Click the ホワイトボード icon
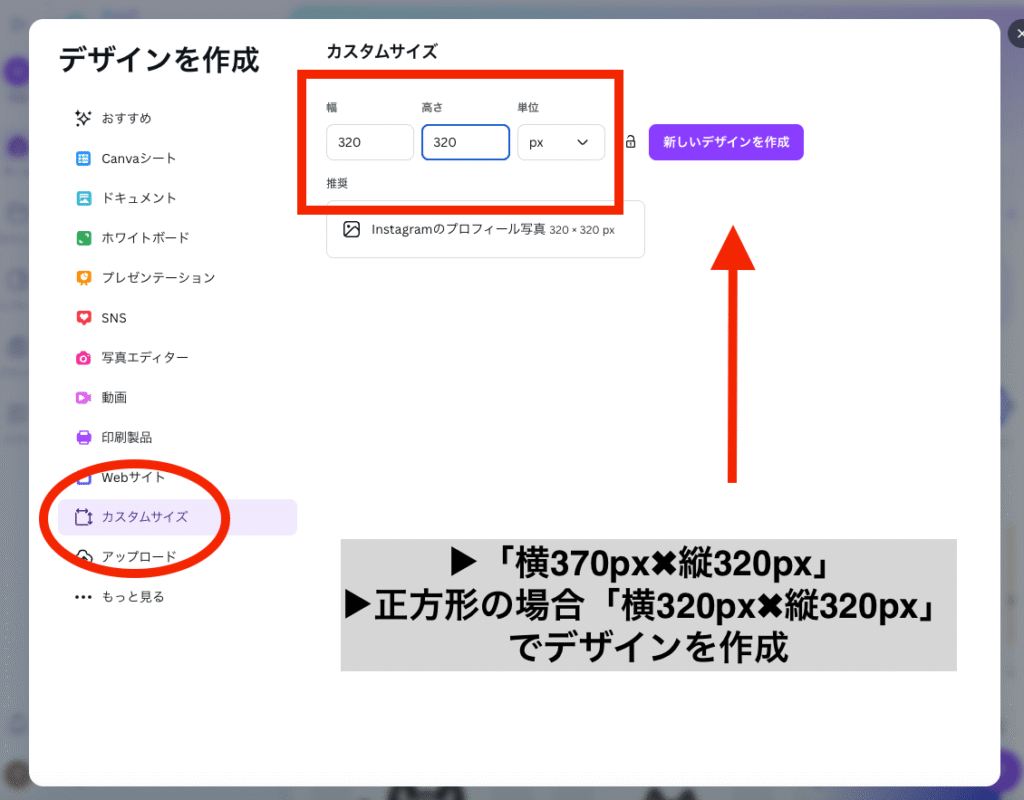The height and width of the screenshot is (800, 1024). click(x=84, y=238)
